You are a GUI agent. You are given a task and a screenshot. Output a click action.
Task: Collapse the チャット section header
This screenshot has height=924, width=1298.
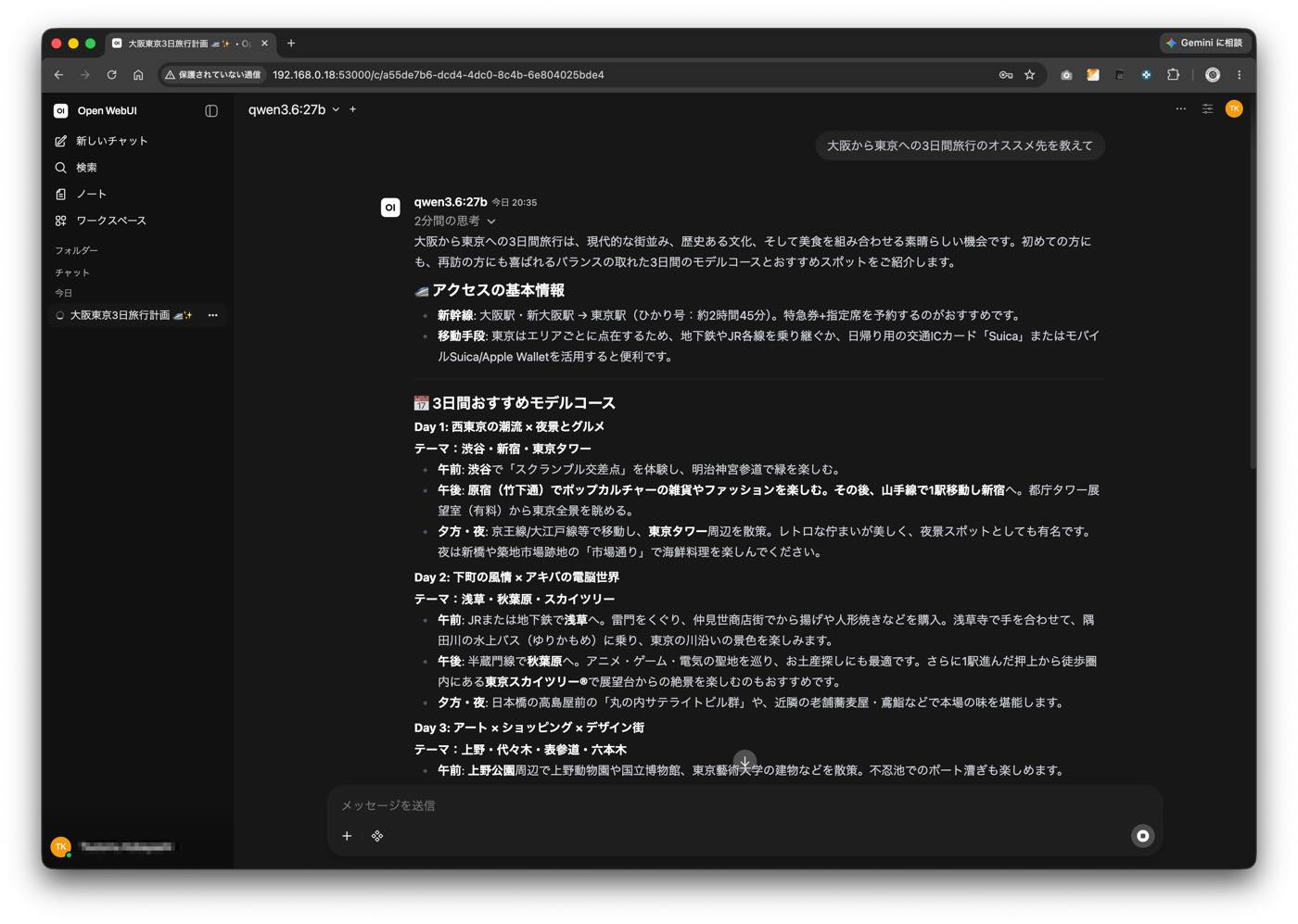(x=72, y=273)
